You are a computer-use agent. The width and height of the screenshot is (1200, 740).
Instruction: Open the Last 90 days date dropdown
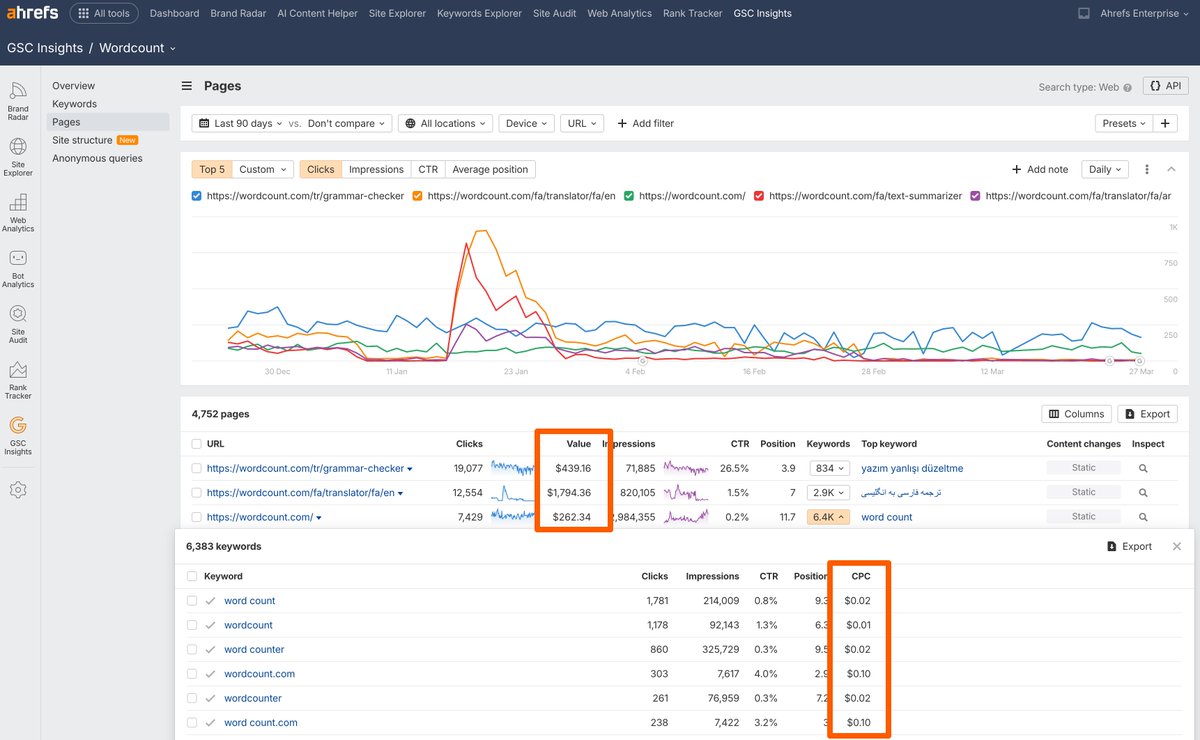239,123
